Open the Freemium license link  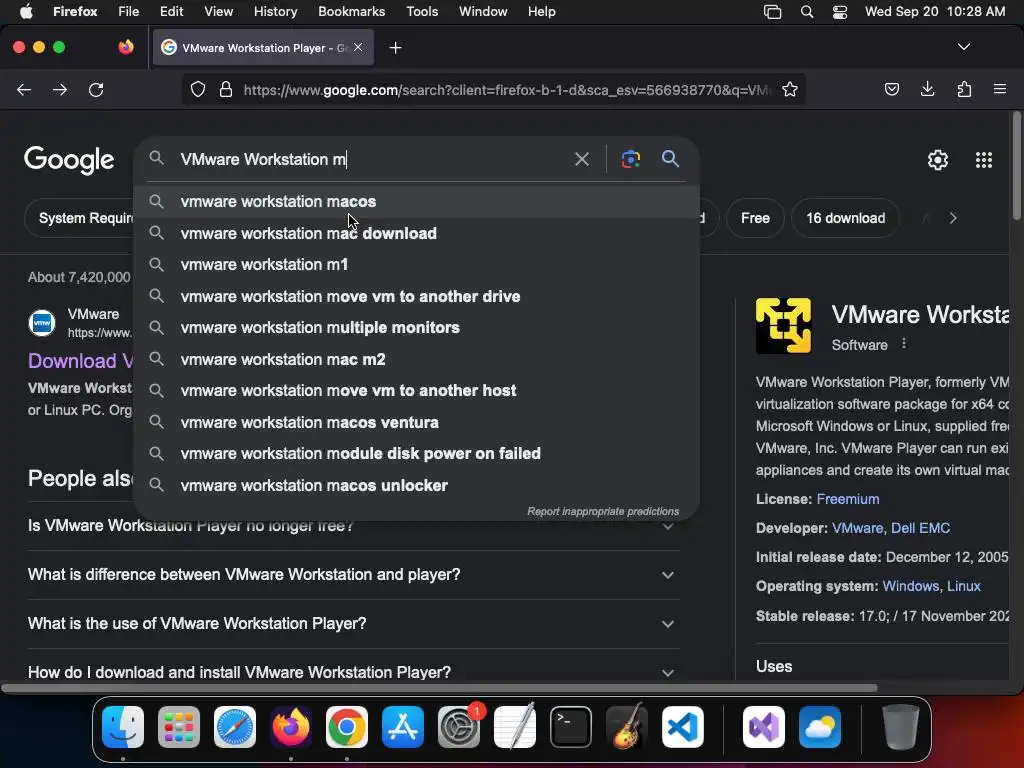point(848,499)
